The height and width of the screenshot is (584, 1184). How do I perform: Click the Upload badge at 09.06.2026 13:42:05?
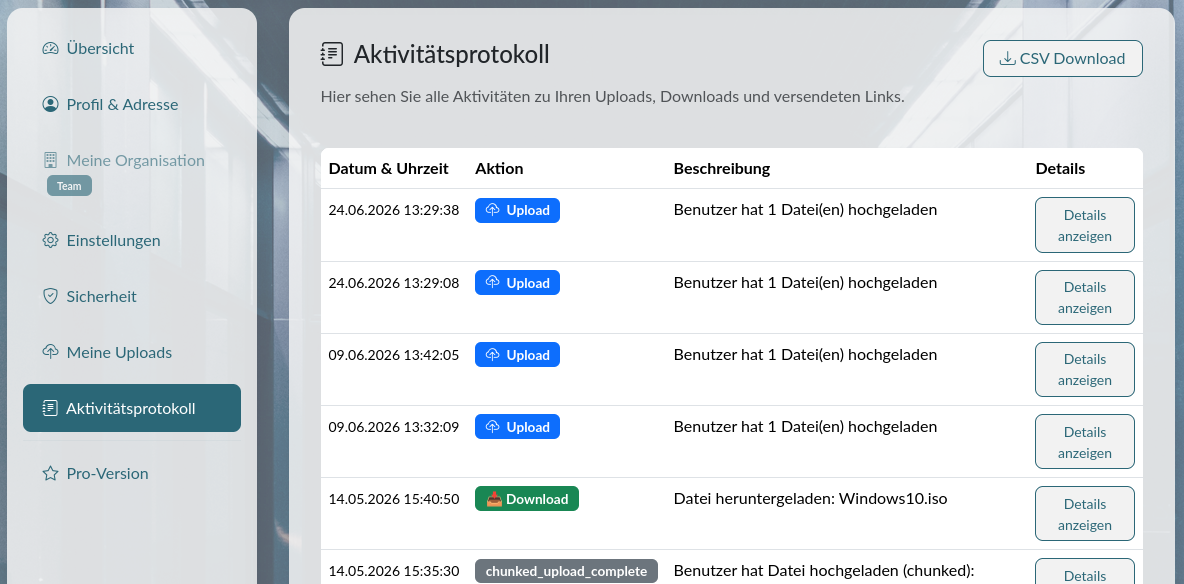tap(517, 355)
